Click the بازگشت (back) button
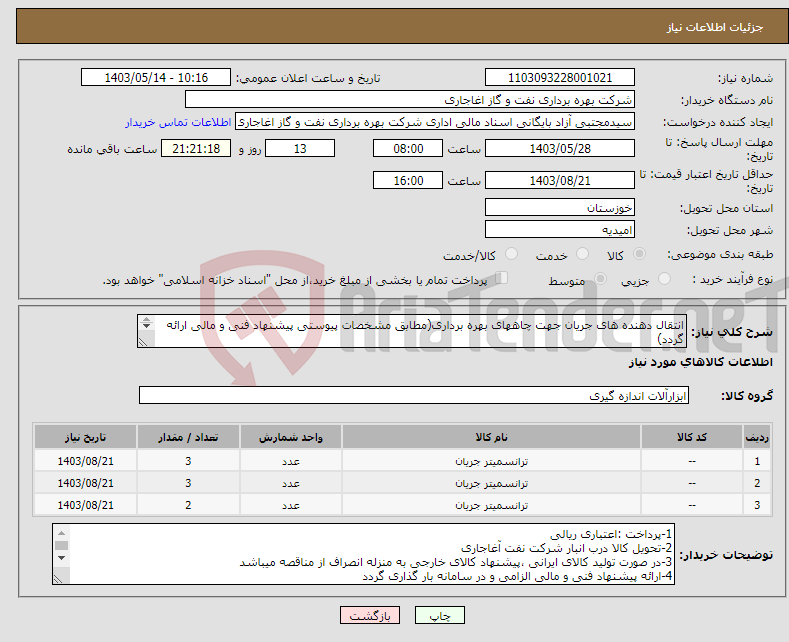This screenshot has width=789, height=642. coord(370,615)
